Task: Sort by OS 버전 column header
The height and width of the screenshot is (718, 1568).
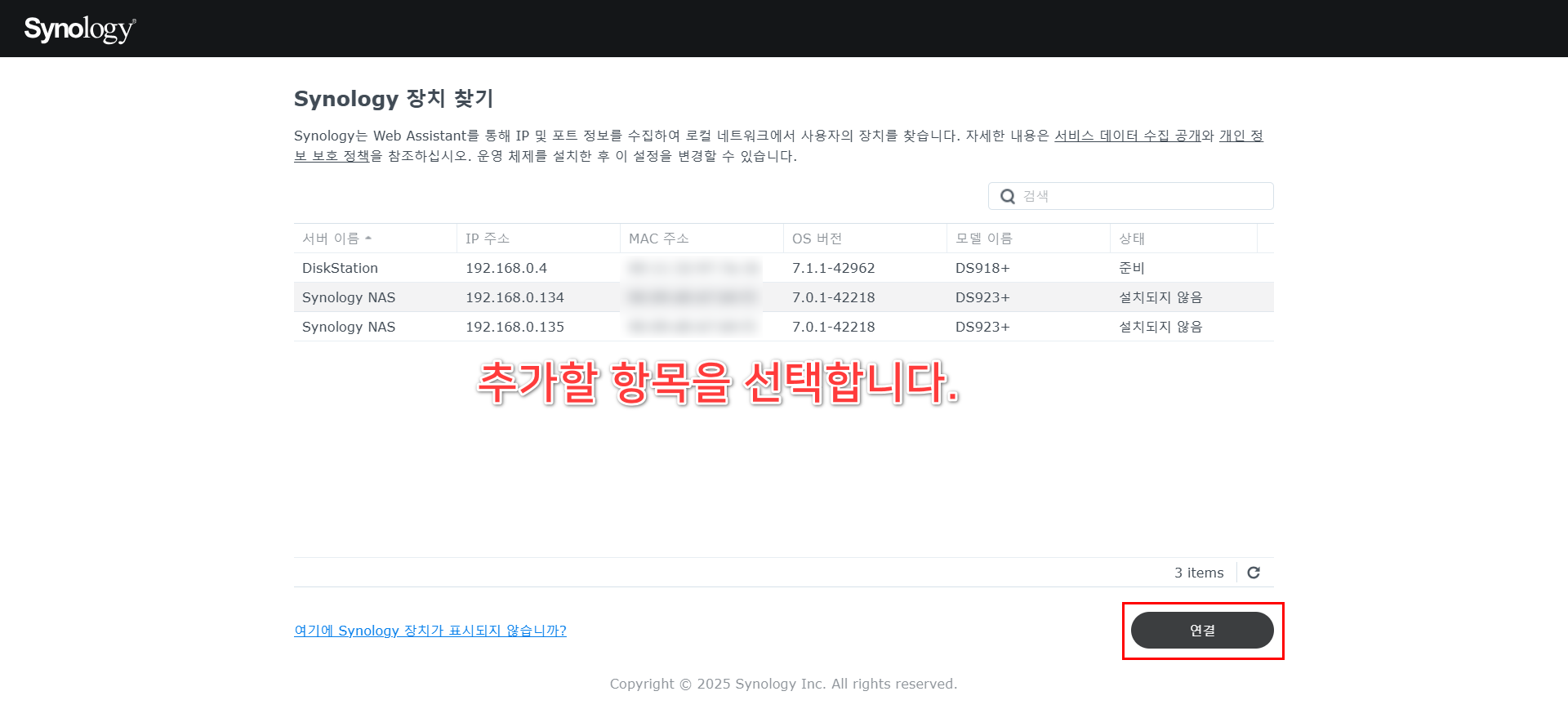Action: point(865,239)
